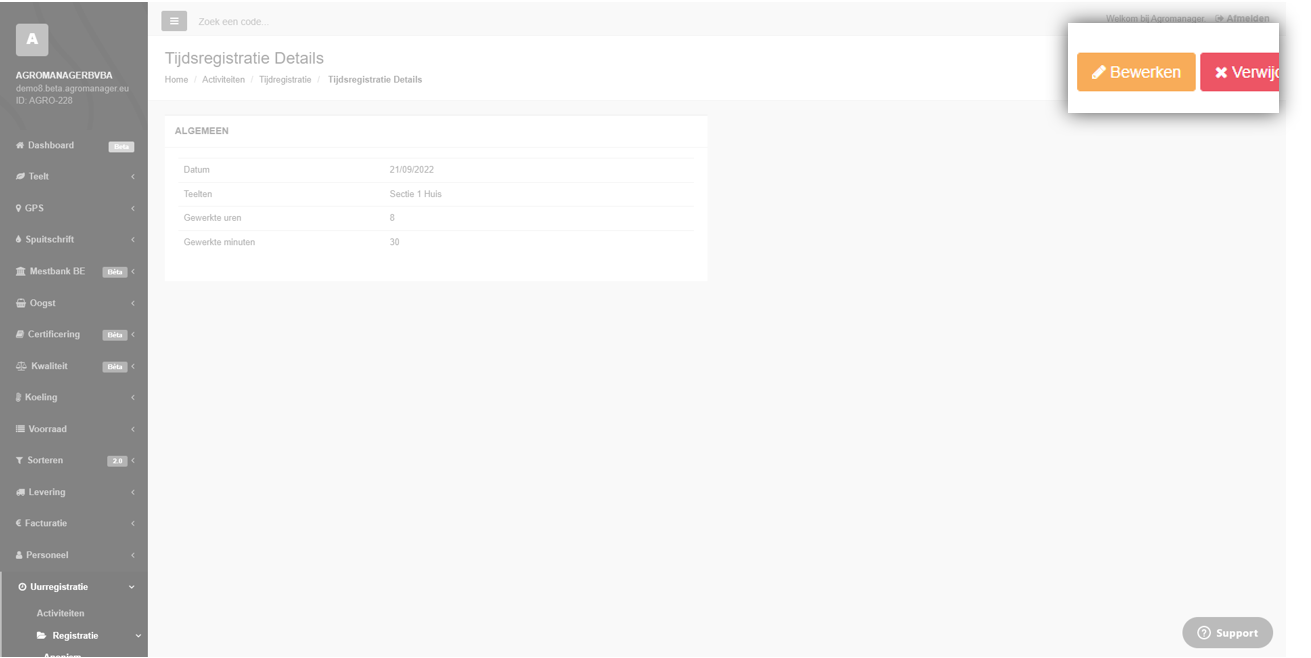Open the Activiteiten breadcrumb link
1311x658 pixels.
pyautogui.click(x=223, y=80)
